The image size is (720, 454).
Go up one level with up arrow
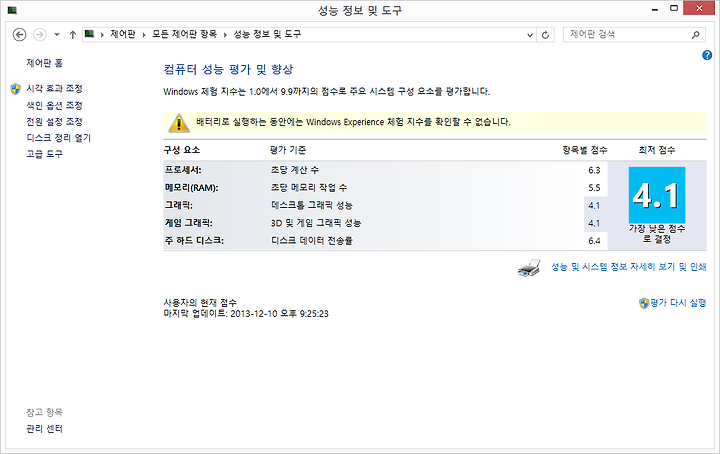(x=73, y=34)
